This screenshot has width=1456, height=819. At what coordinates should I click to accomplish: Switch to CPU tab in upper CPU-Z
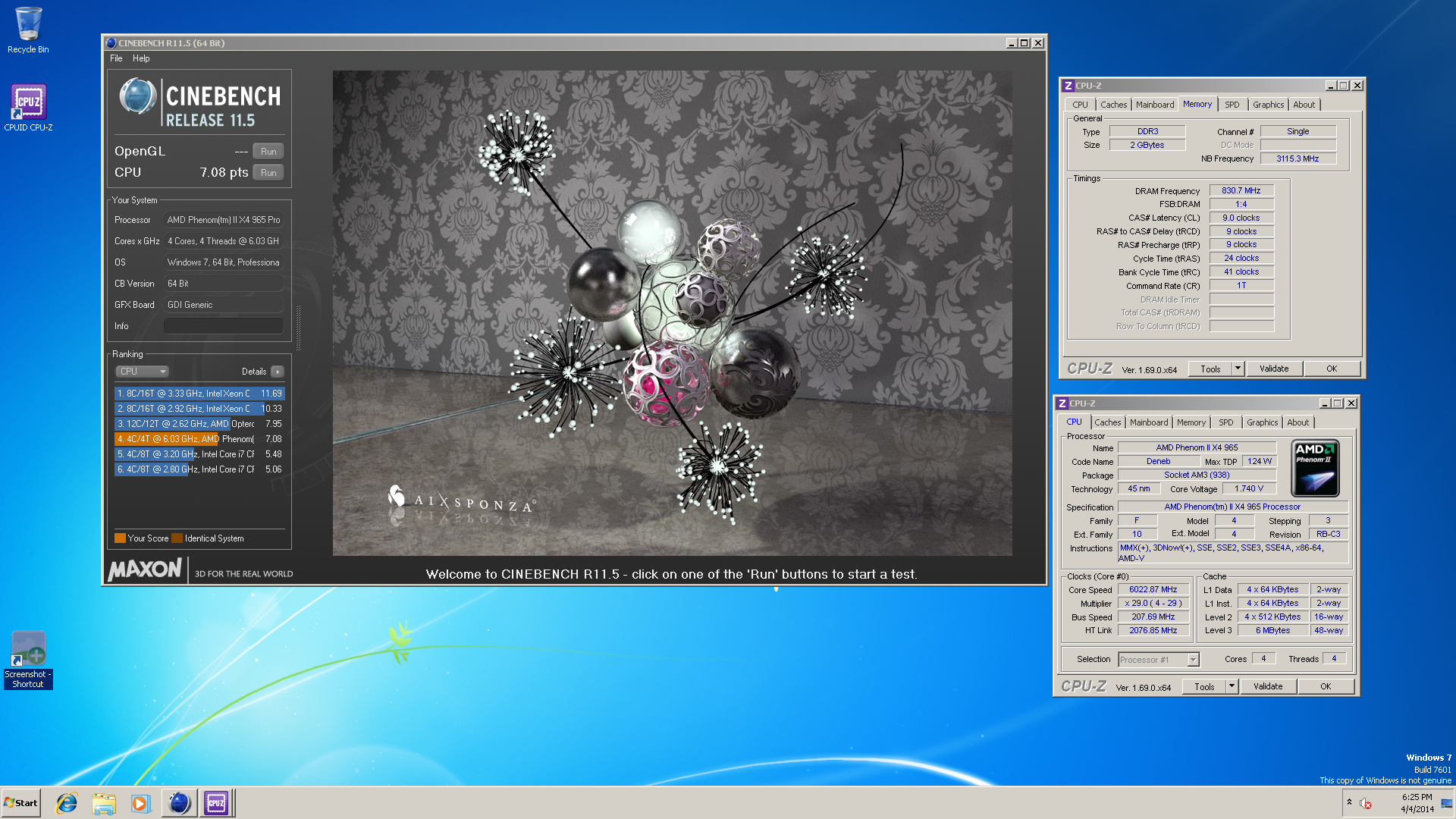tap(1080, 105)
